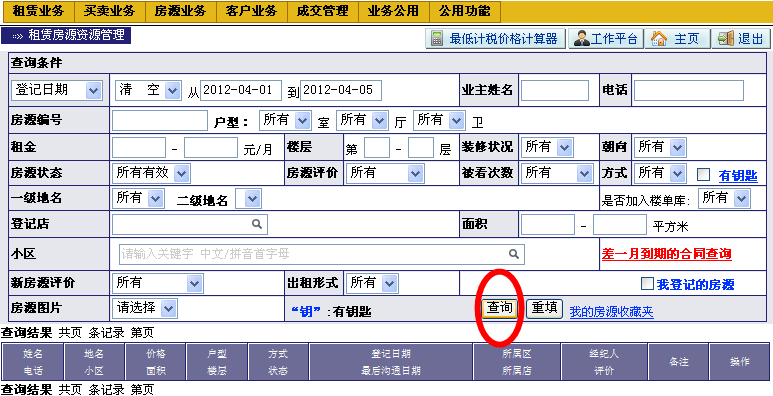This screenshot has width=773, height=396.
Task: Click 户型 楼层 column header
Action: coord(217,362)
